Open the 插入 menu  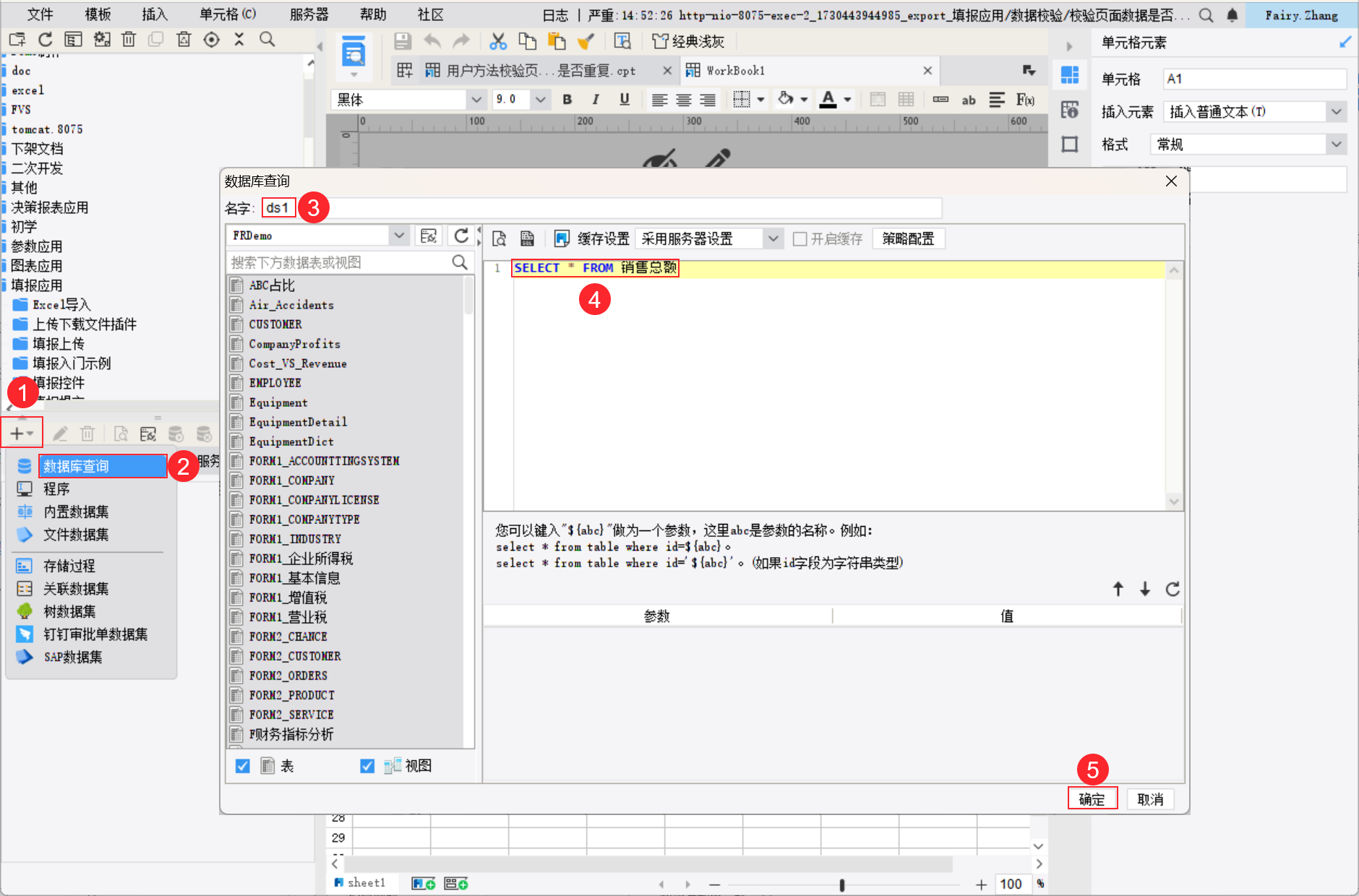[x=155, y=14]
